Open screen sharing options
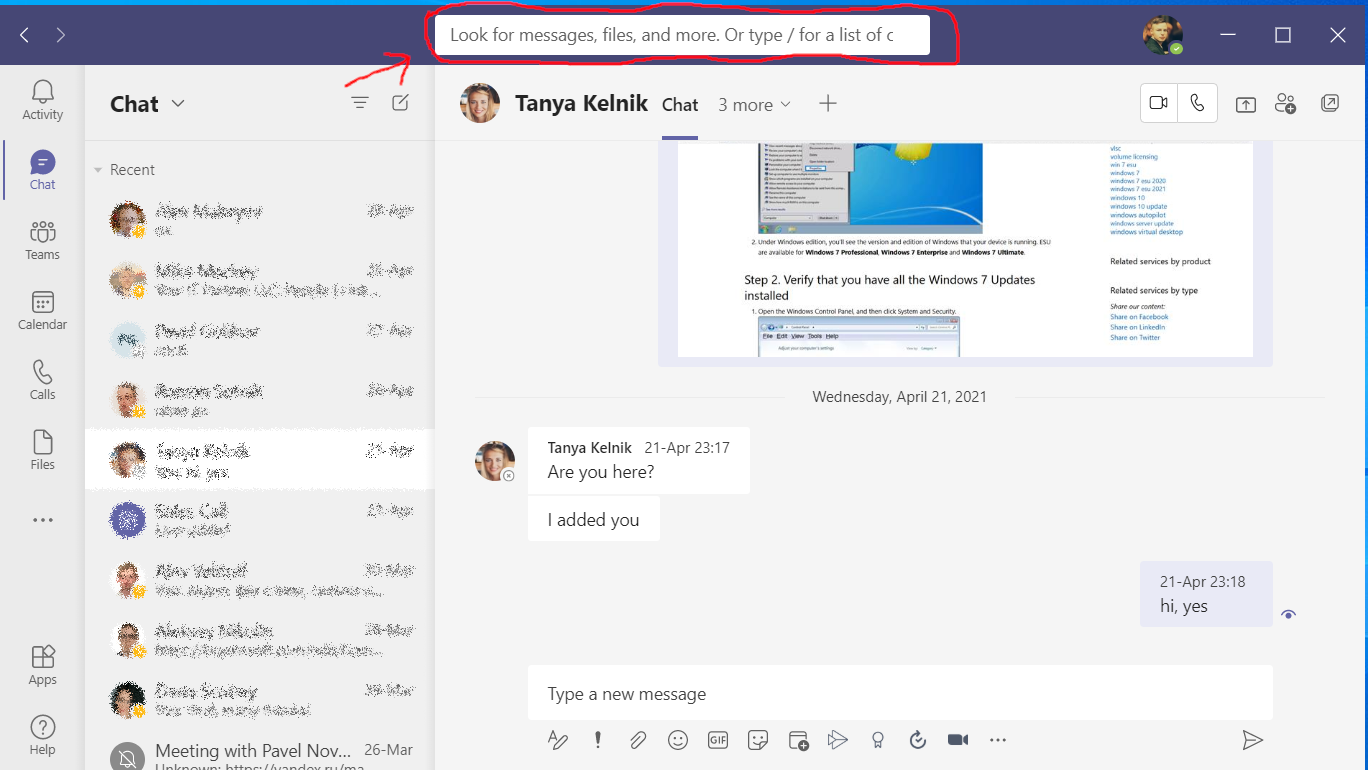 click(x=1246, y=103)
